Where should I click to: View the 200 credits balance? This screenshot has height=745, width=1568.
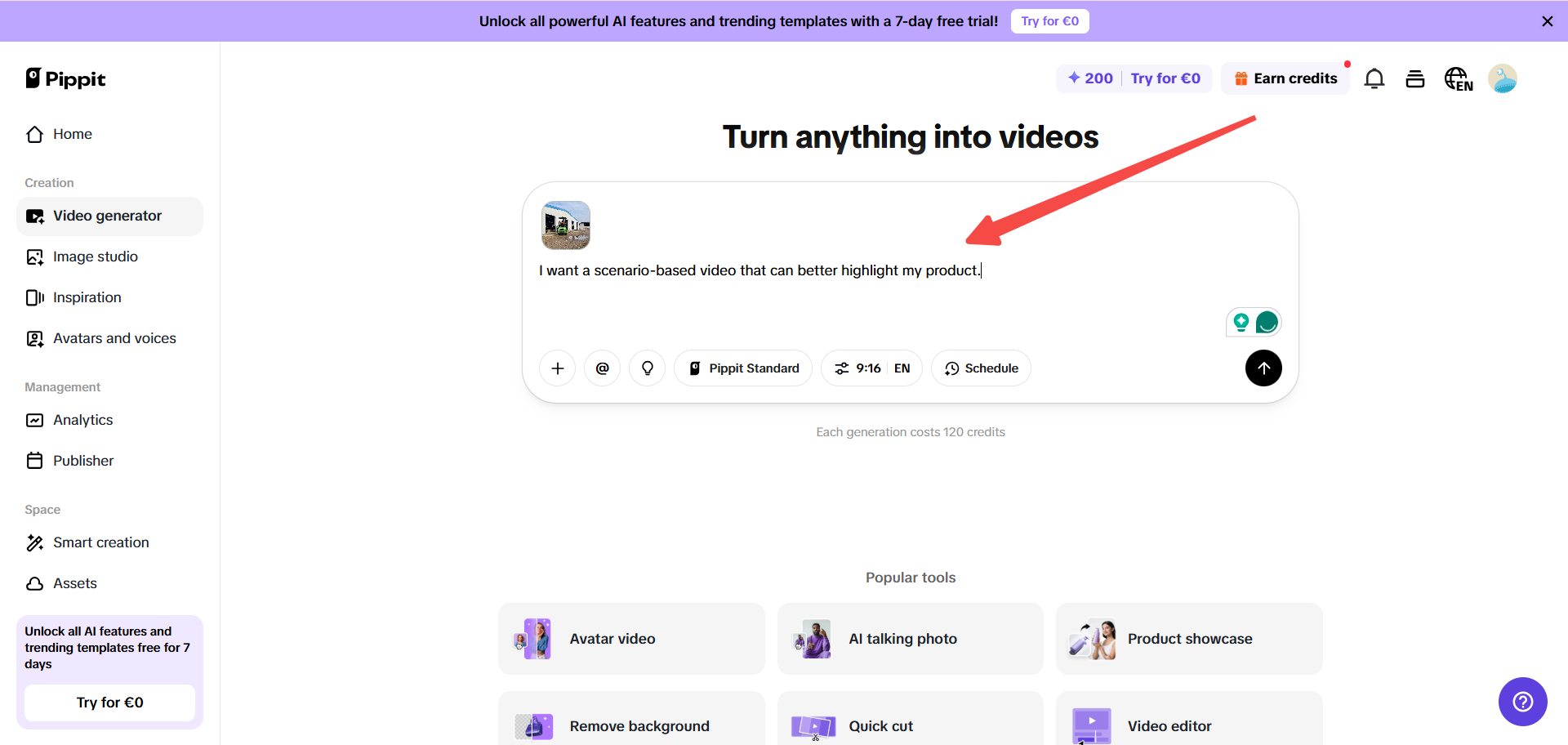[x=1090, y=78]
